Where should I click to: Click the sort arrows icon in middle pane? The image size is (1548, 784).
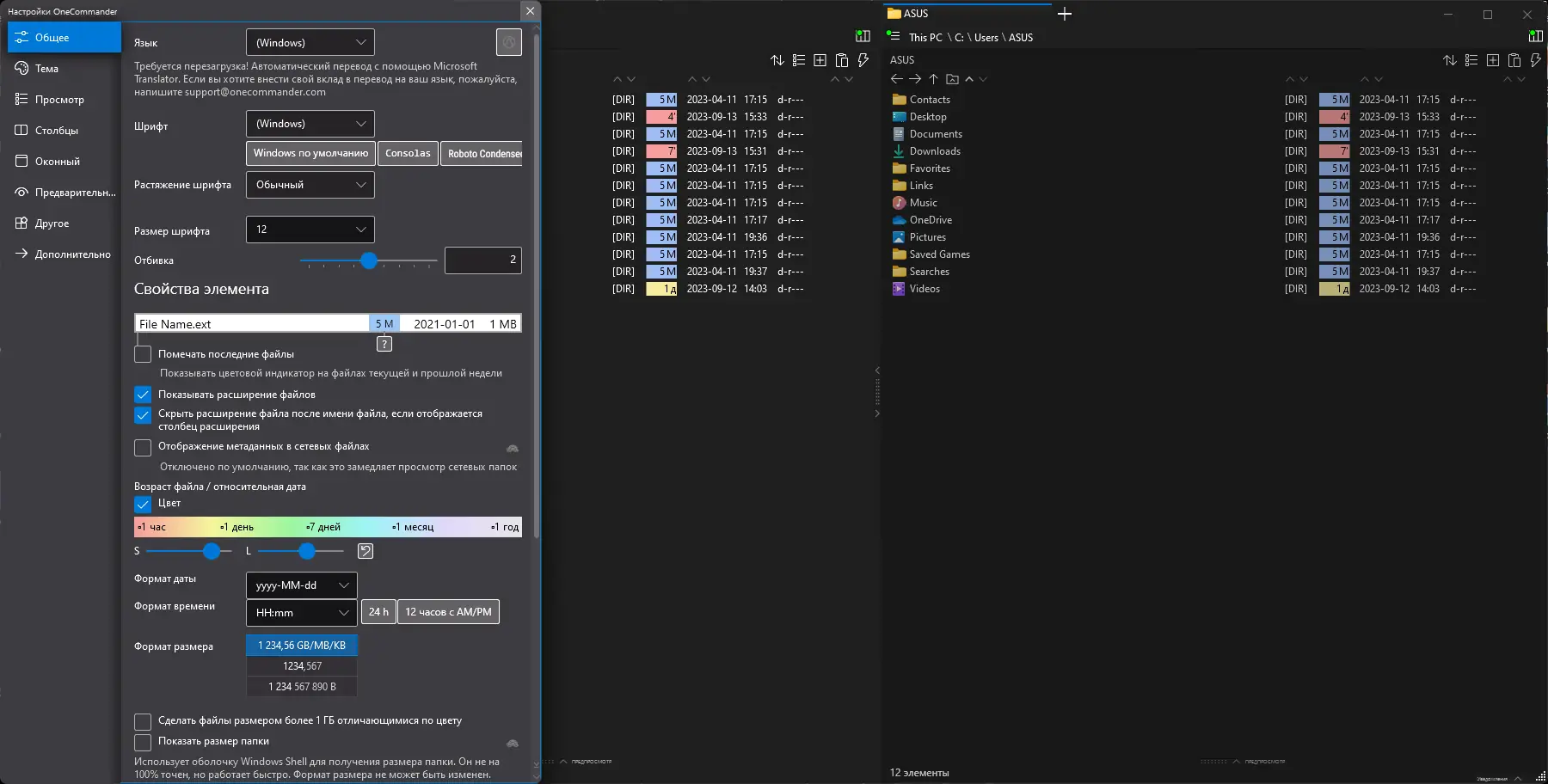click(x=777, y=60)
